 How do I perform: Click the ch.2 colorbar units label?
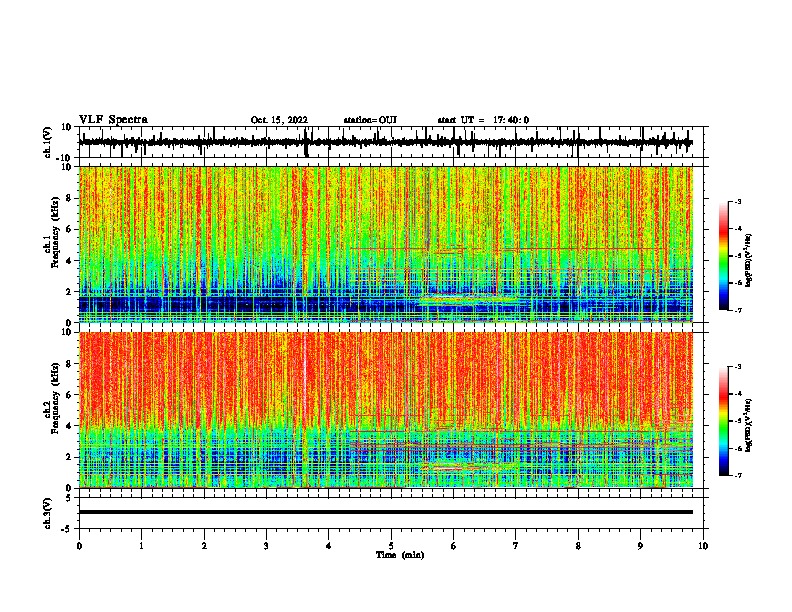(748, 425)
